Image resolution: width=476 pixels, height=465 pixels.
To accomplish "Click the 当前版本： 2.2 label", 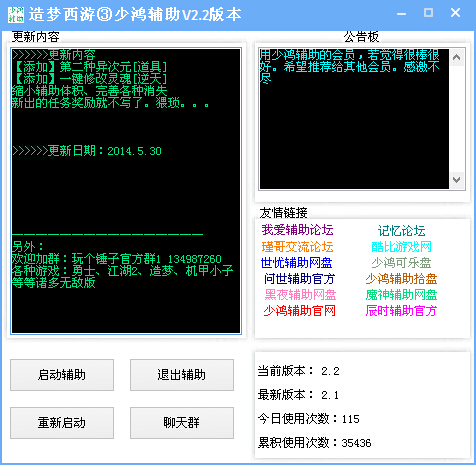I will click(298, 371).
